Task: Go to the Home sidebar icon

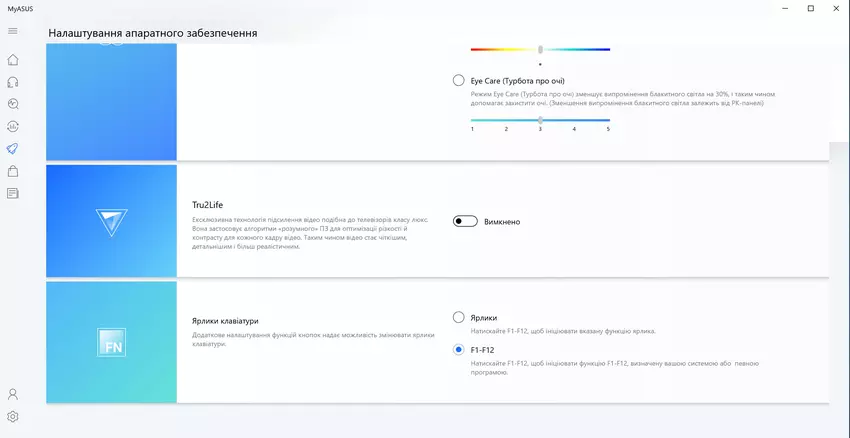Action: (13, 60)
